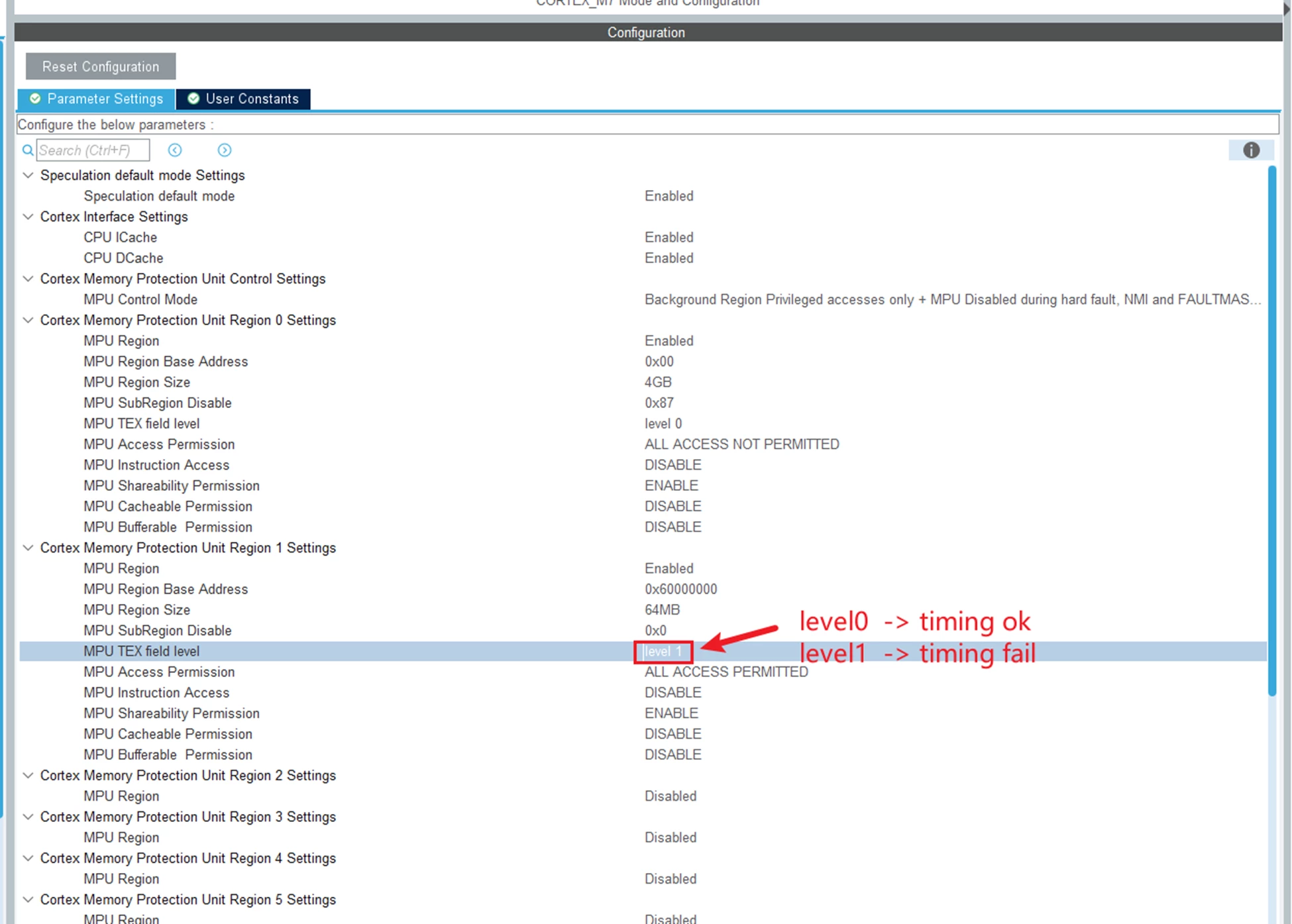Collapse MPU Control Settings group
Viewport: 1292px width, 924px height.
point(28,279)
